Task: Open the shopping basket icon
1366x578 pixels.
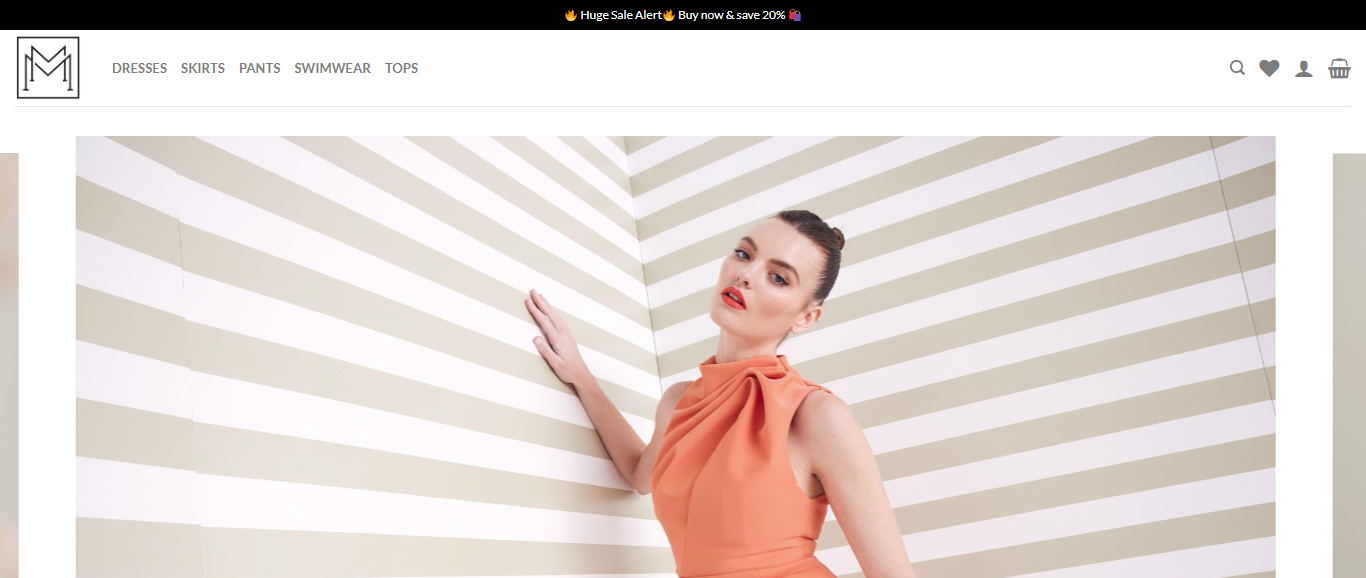Action: tap(1339, 68)
